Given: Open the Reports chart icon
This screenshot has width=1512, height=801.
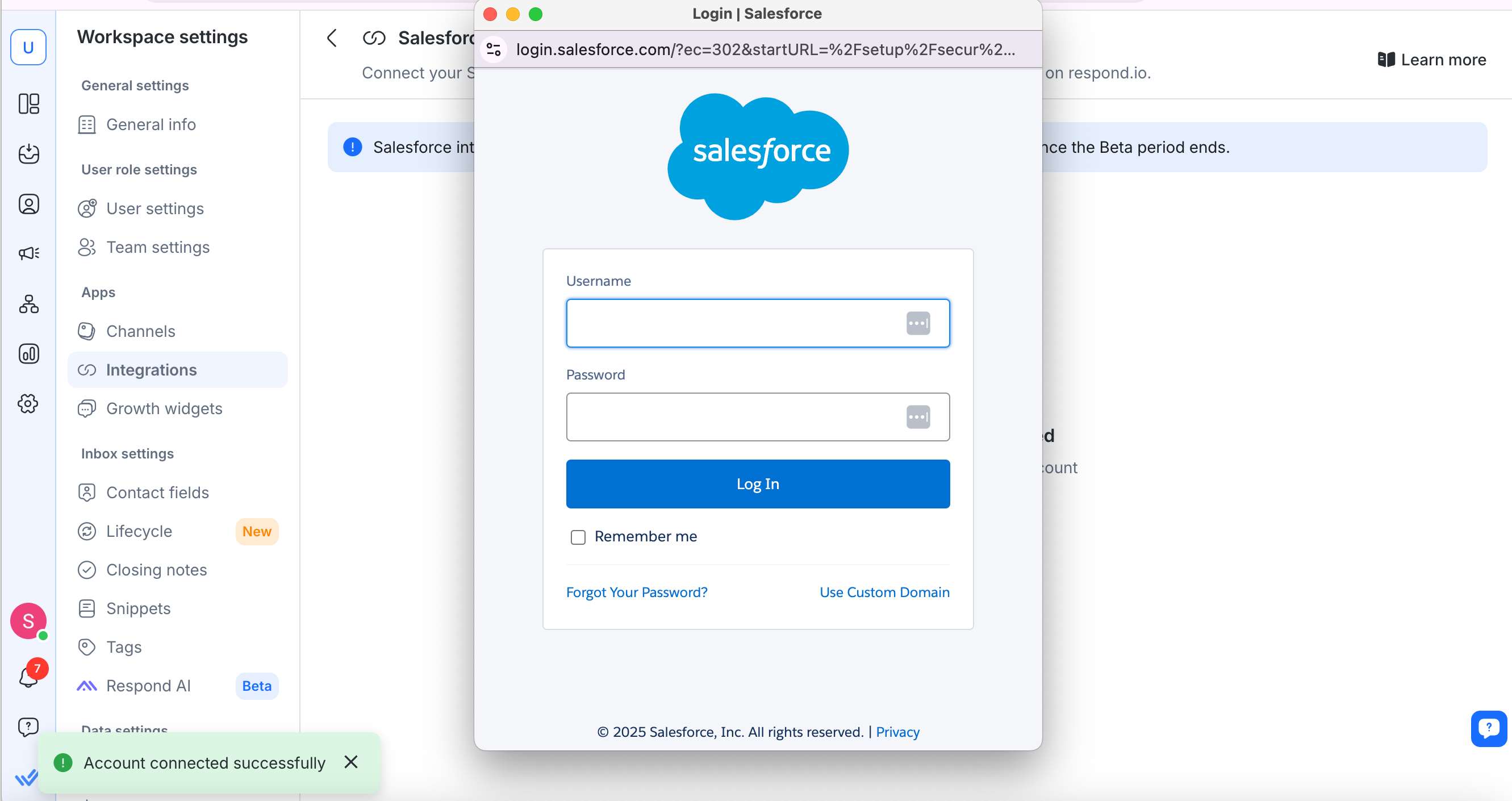Looking at the screenshot, I should [28, 353].
